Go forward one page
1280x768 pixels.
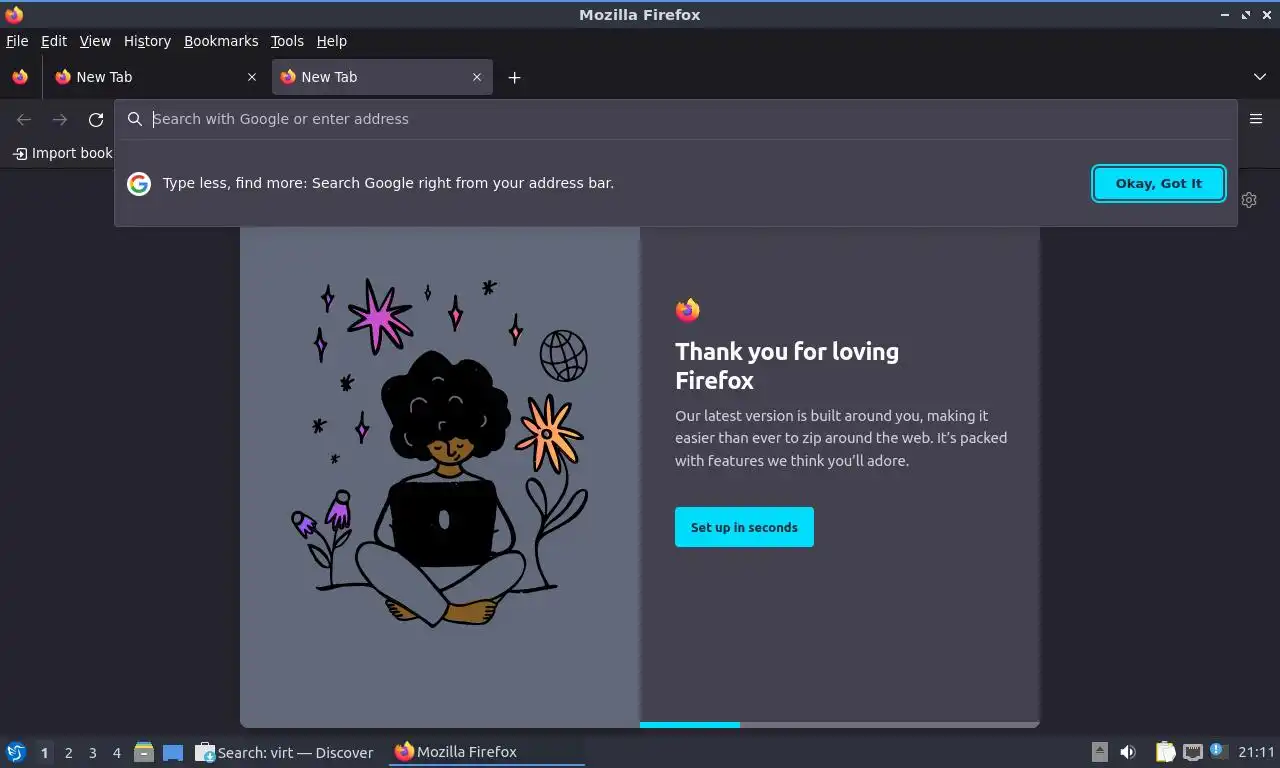click(60, 120)
